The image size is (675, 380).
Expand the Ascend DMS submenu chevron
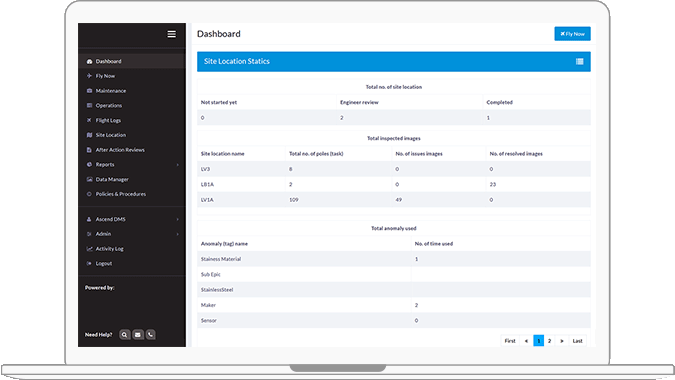177,219
